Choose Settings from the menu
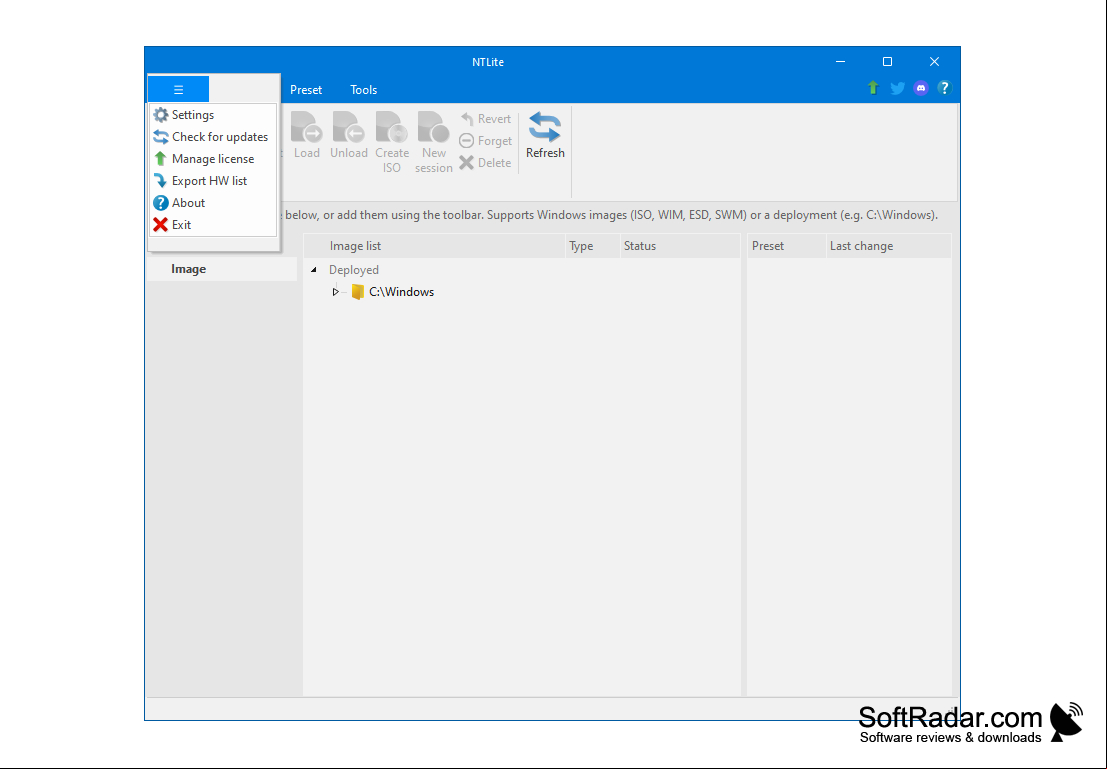Viewport: 1107px width, 769px height. (213, 114)
